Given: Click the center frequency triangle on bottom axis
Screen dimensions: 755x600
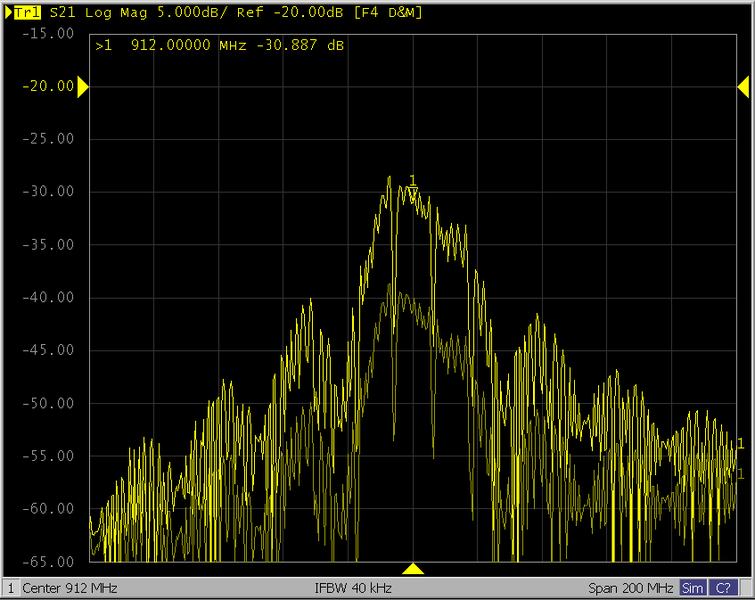Looking at the screenshot, I should click(413, 569).
